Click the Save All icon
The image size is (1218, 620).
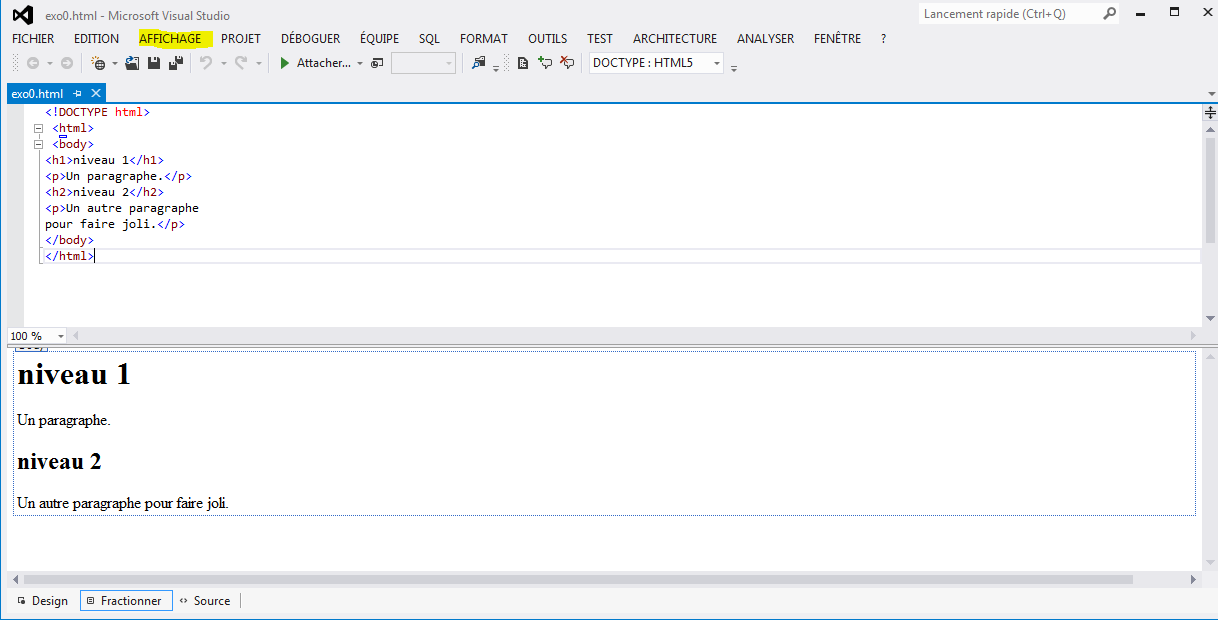[176, 63]
